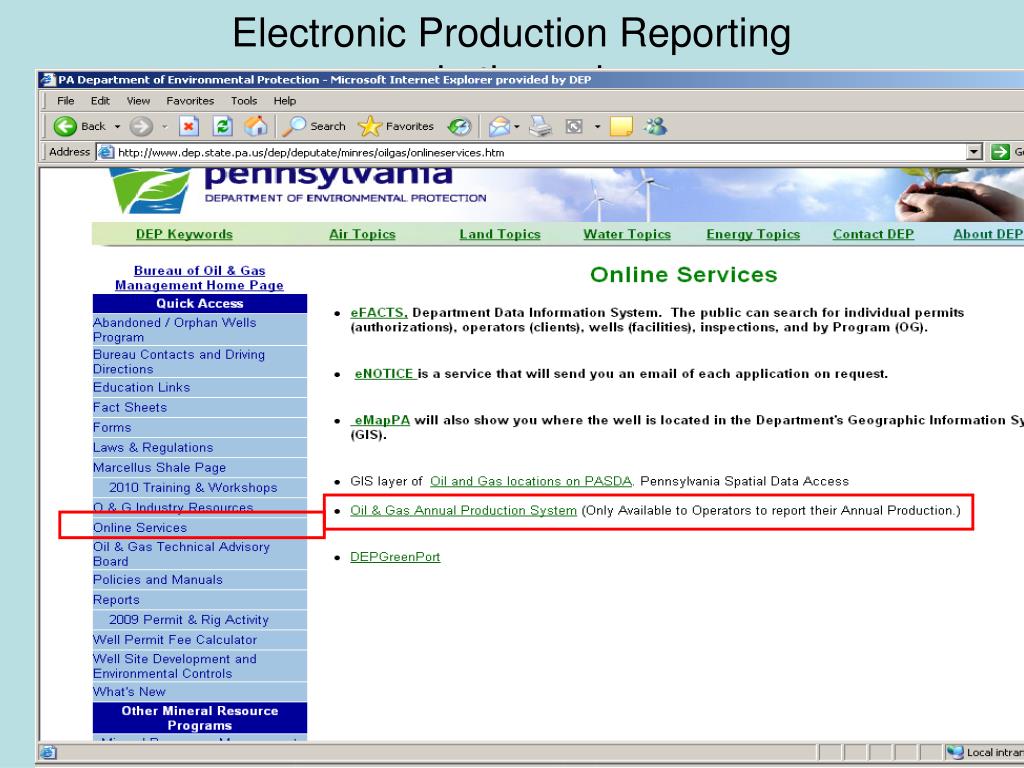
Task: Click the Pennsylvania DEP keystone logo
Action: (150, 190)
